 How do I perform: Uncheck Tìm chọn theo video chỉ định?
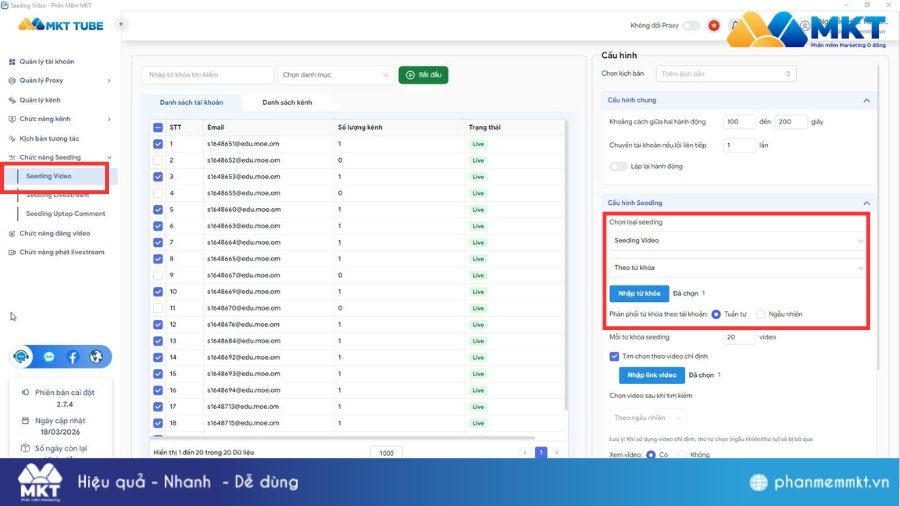pyautogui.click(x=615, y=355)
